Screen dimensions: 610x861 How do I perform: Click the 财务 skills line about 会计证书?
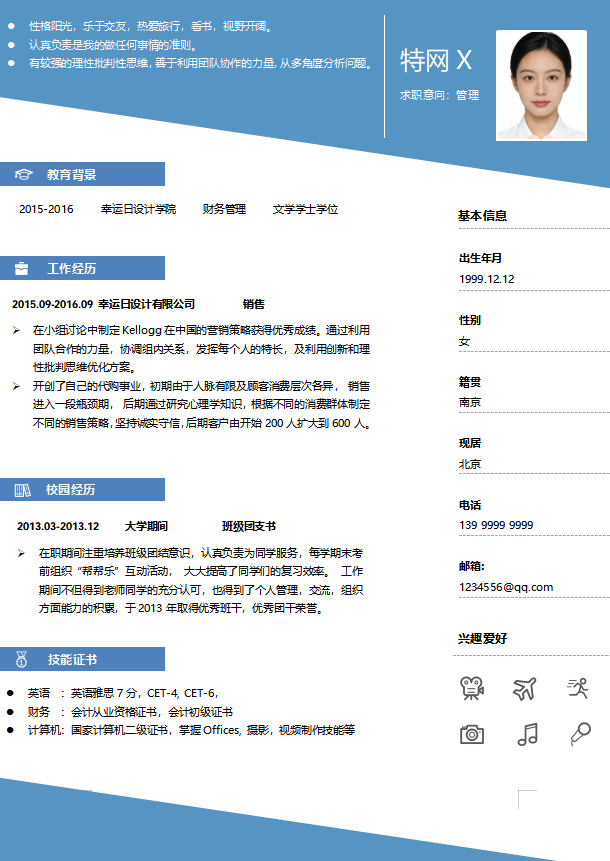[130, 712]
